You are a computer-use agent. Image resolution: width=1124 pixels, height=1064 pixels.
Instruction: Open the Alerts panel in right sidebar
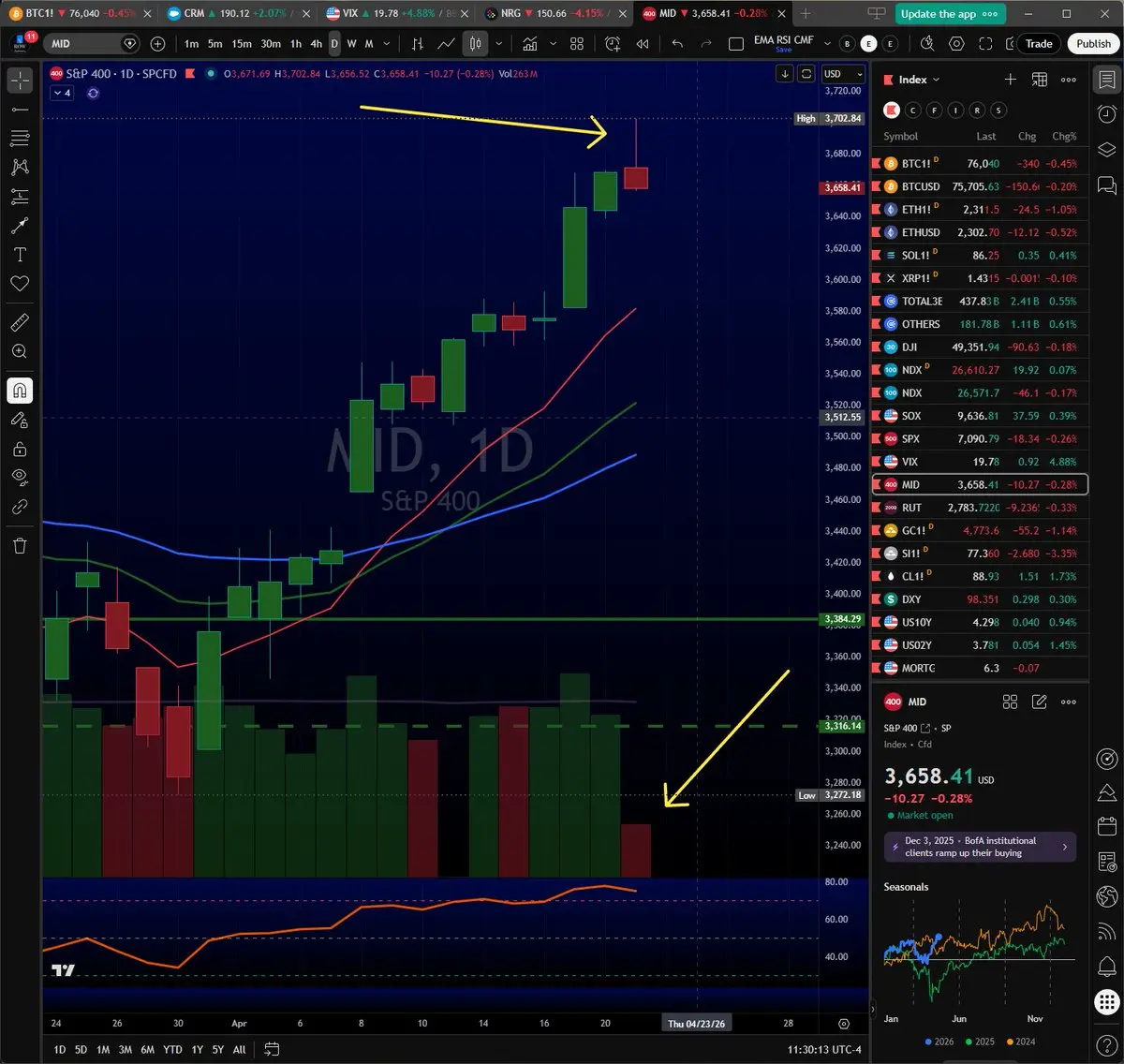[x=1106, y=114]
